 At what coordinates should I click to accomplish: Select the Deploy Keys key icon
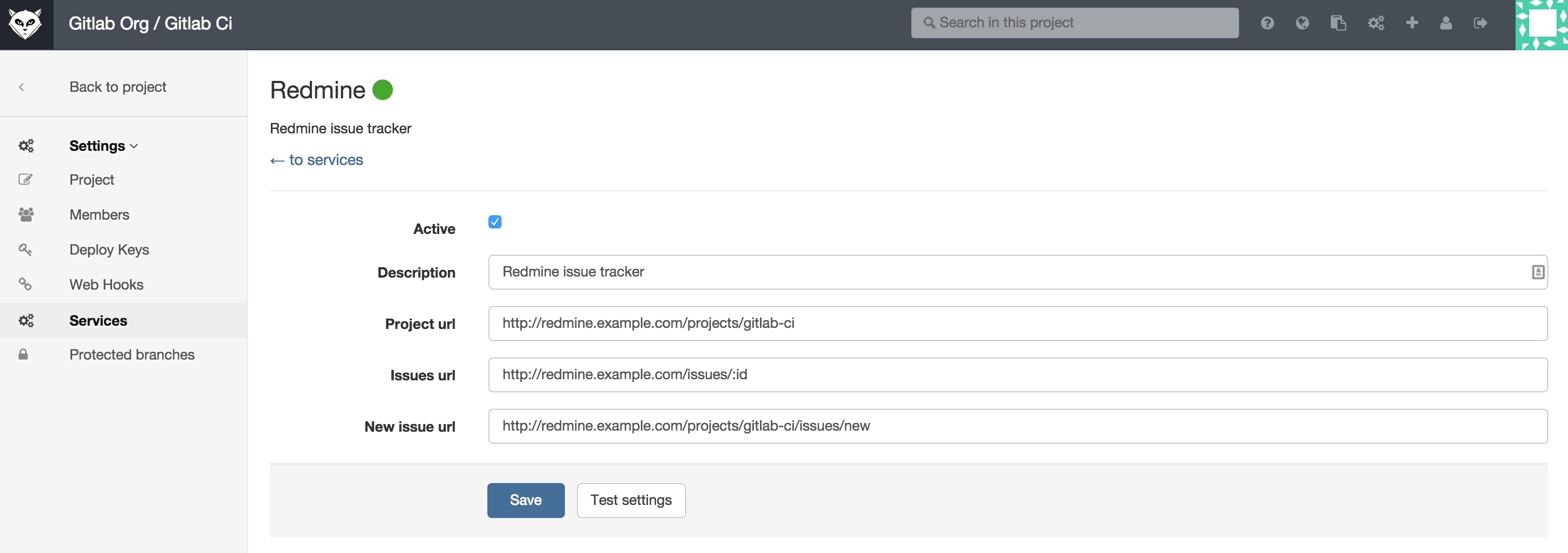click(x=26, y=250)
